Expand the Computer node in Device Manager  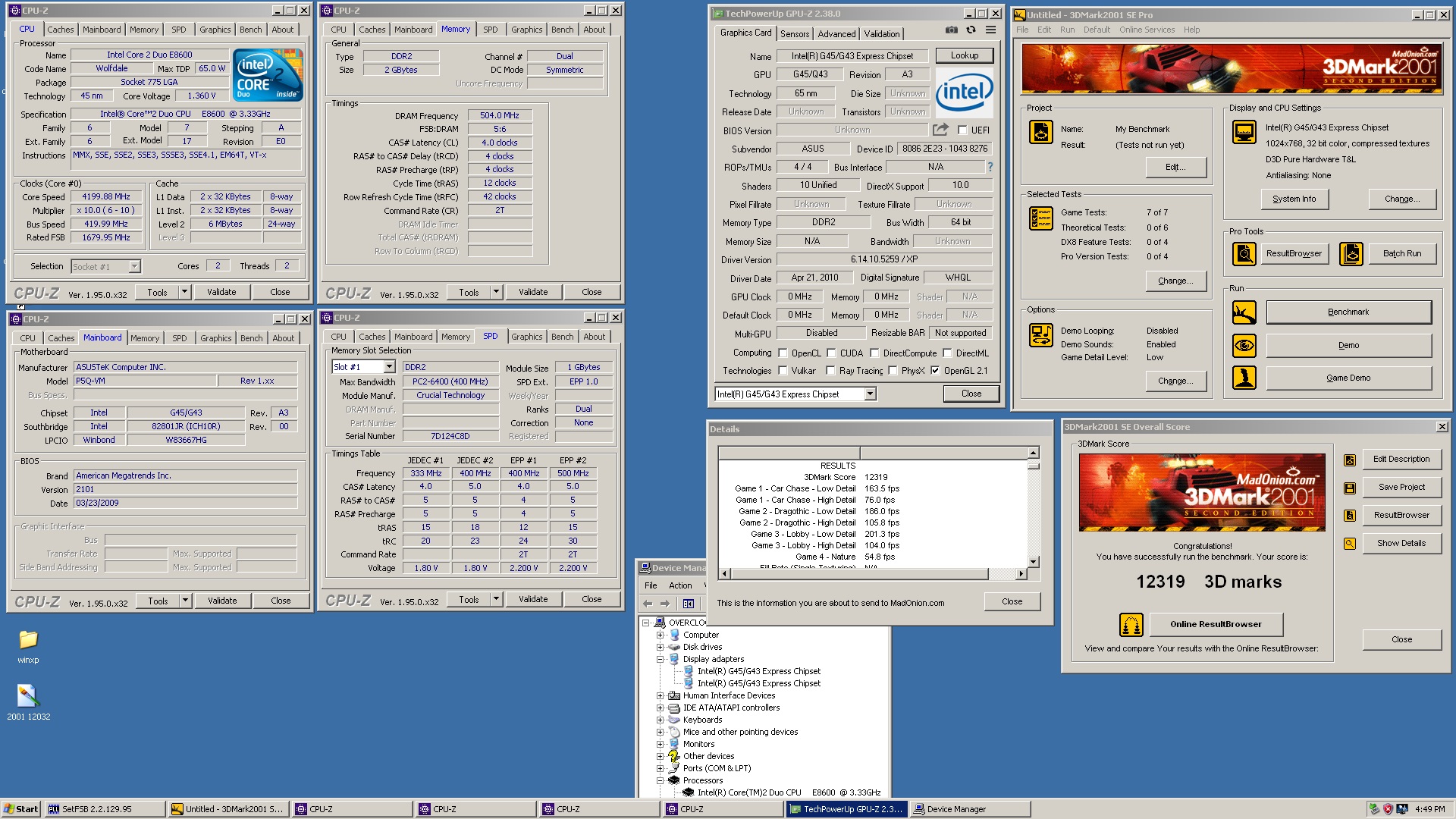tap(660, 635)
